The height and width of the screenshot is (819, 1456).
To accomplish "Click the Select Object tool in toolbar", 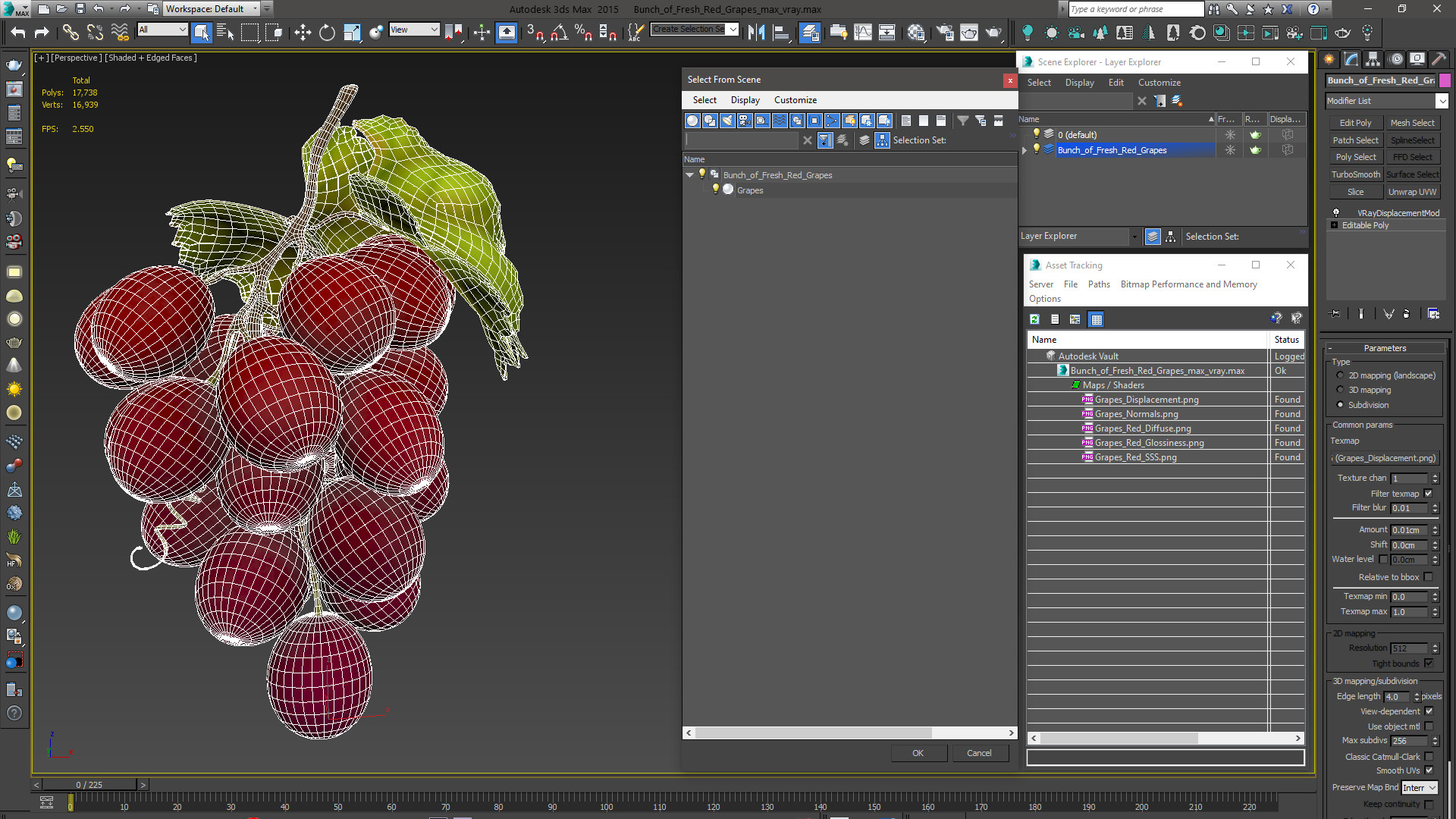I will pyautogui.click(x=201, y=33).
